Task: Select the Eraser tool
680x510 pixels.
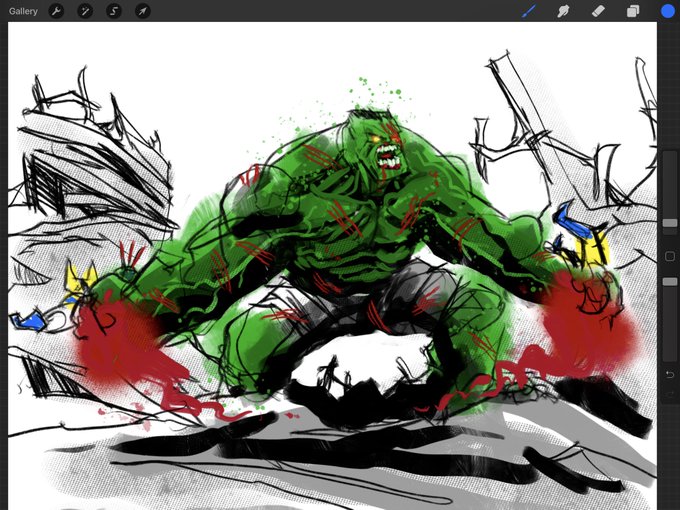Action: (x=598, y=11)
